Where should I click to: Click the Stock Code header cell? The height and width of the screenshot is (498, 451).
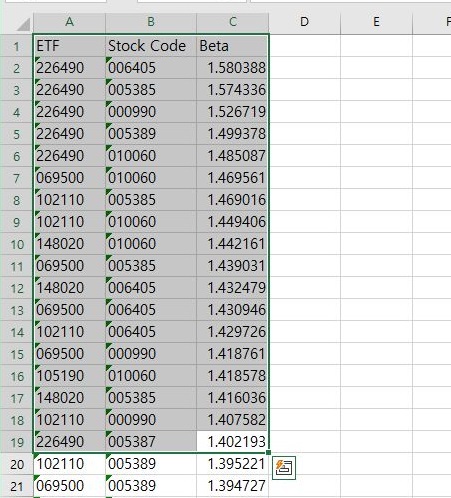[x=151, y=46]
